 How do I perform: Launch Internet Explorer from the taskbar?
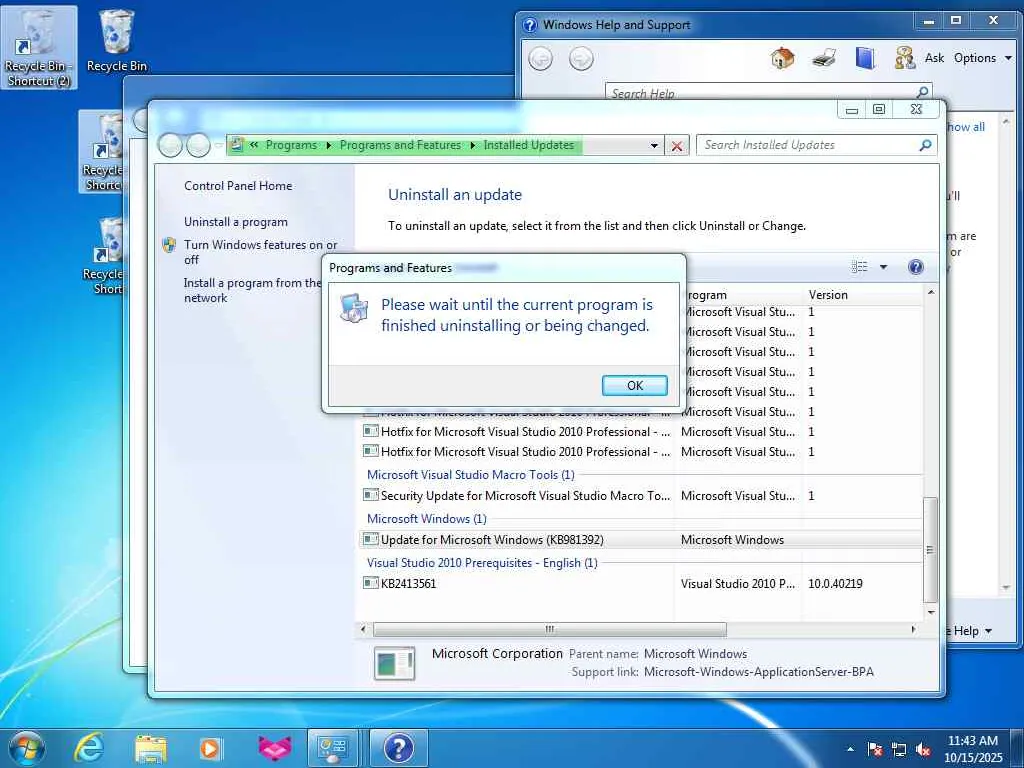[88, 748]
